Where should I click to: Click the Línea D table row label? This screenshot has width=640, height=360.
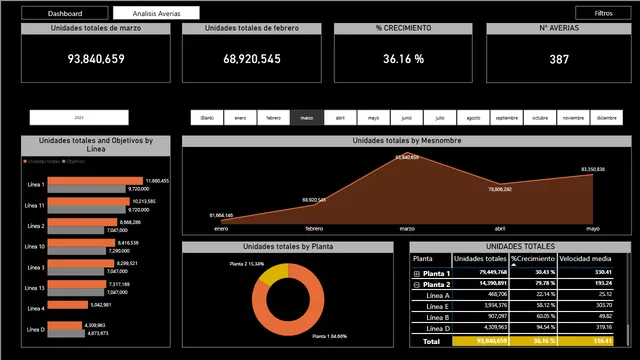[438, 328]
